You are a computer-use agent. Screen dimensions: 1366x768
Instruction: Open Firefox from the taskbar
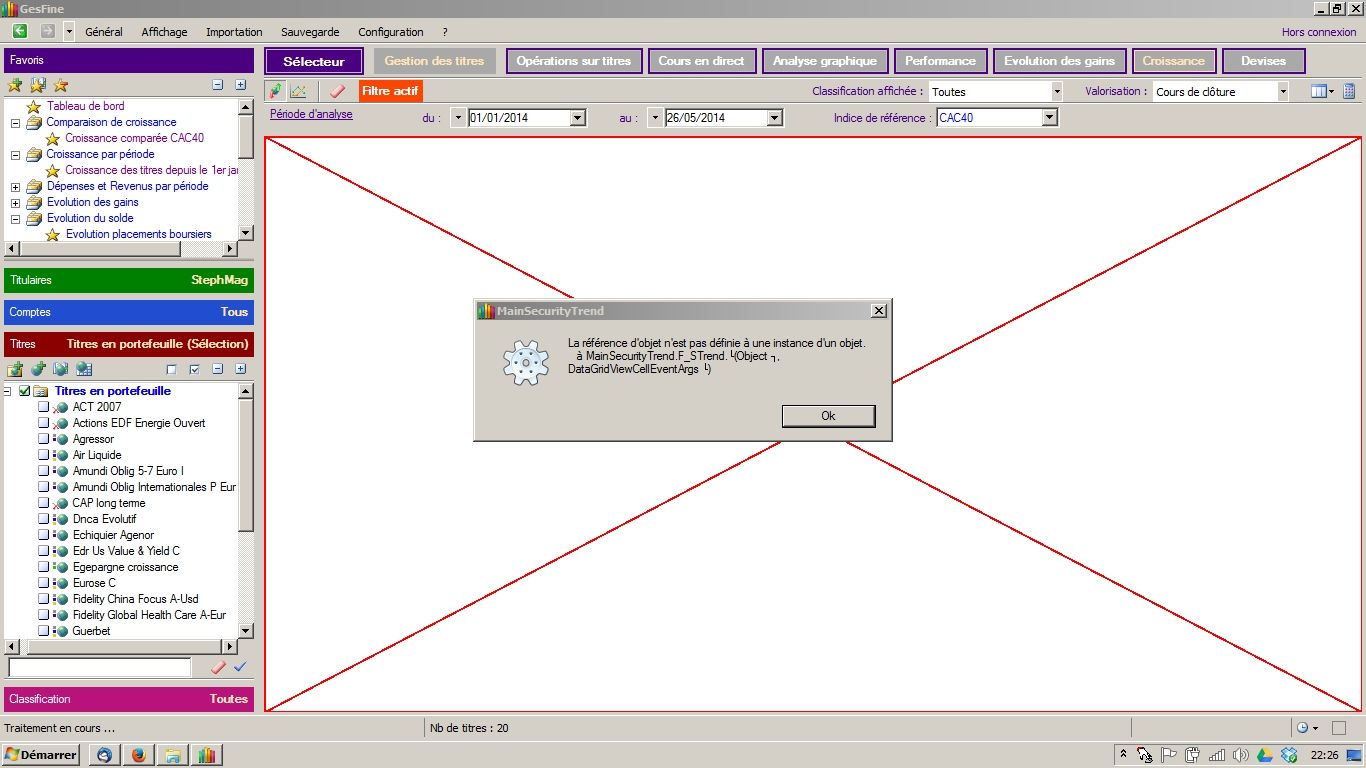pos(138,755)
